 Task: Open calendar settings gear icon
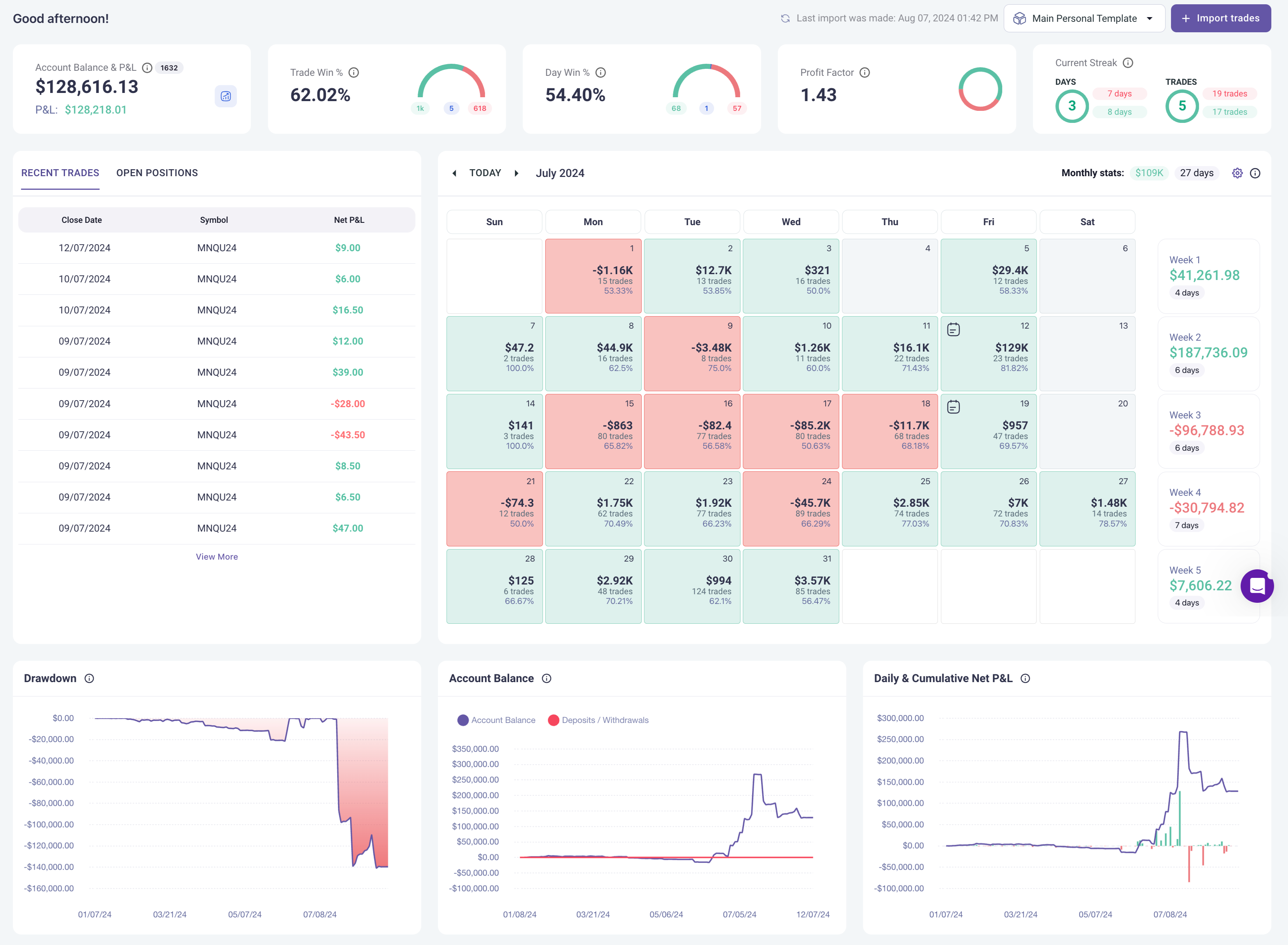tap(1237, 173)
